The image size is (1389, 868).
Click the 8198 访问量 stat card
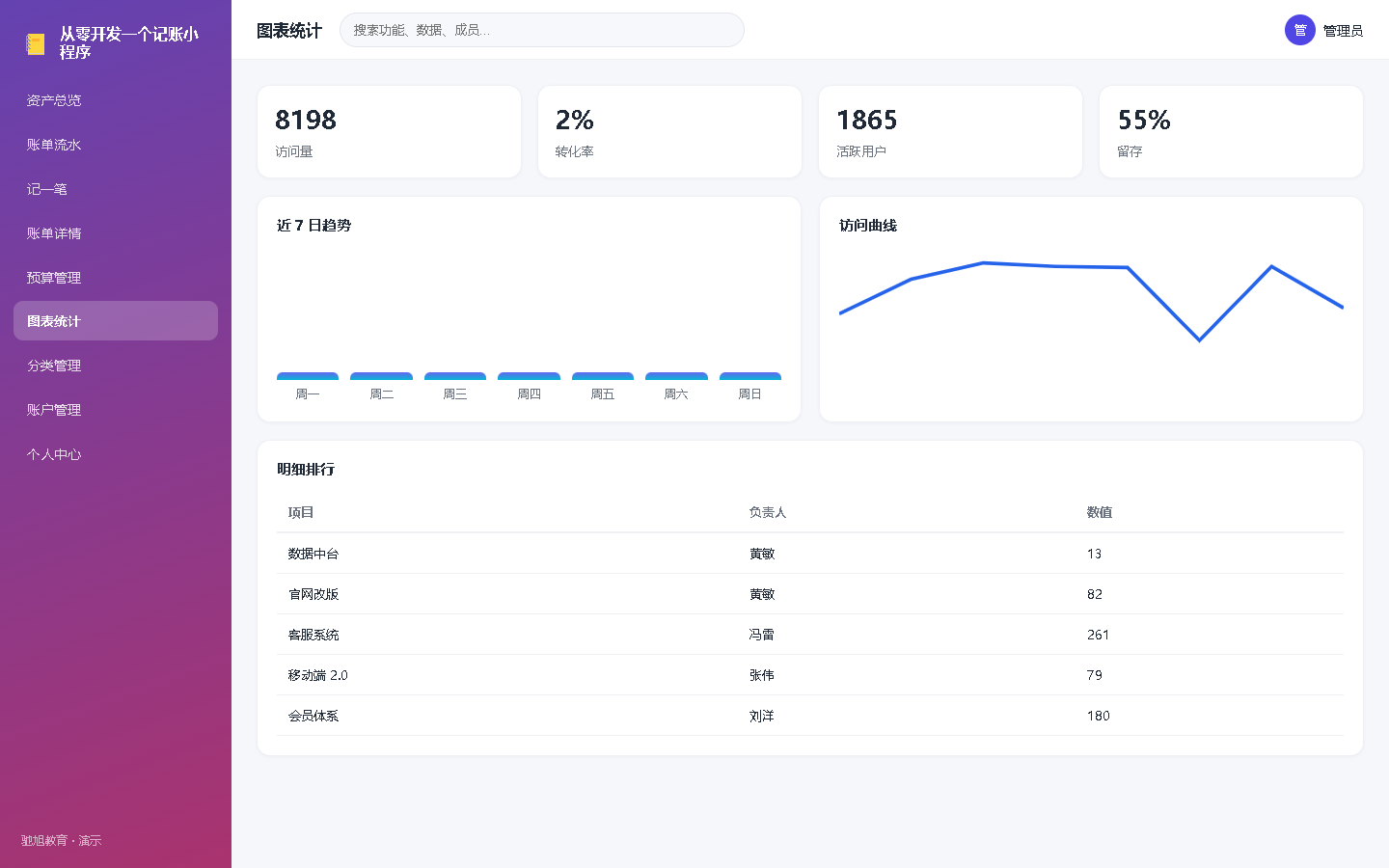click(x=389, y=132)
